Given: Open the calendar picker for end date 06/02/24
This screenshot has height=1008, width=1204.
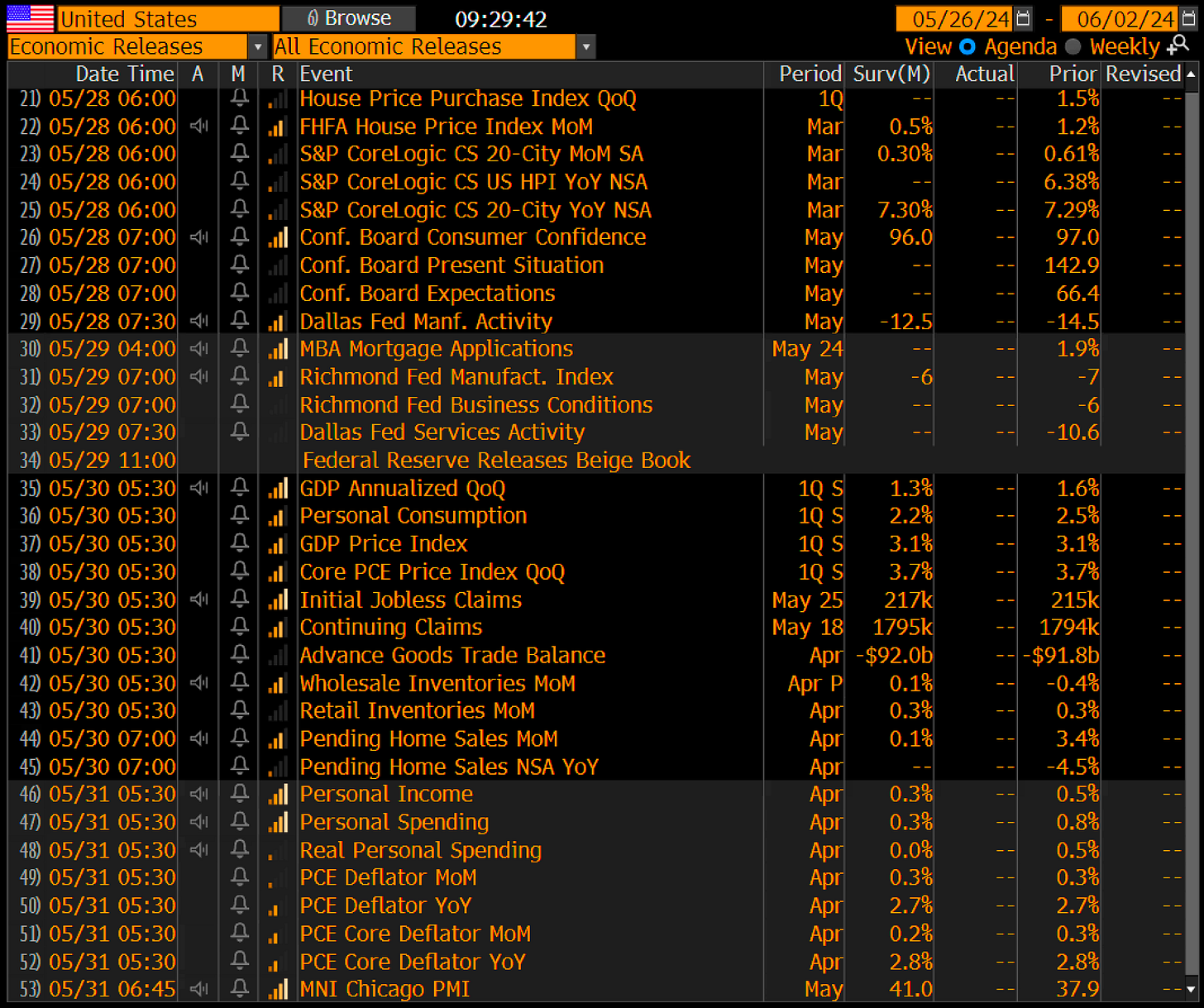Looking at the screenshot, I should [1187, 18].
